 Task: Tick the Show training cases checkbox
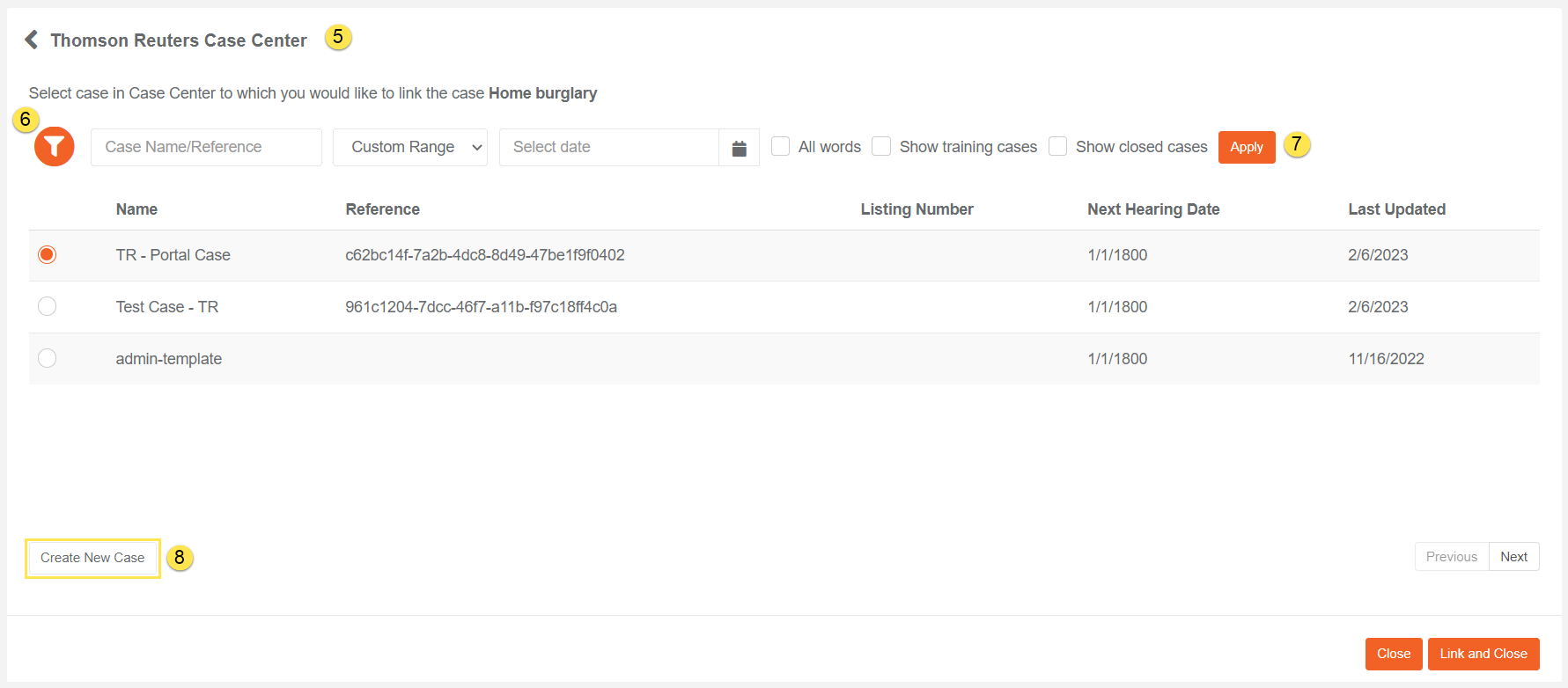click(881, 147)
